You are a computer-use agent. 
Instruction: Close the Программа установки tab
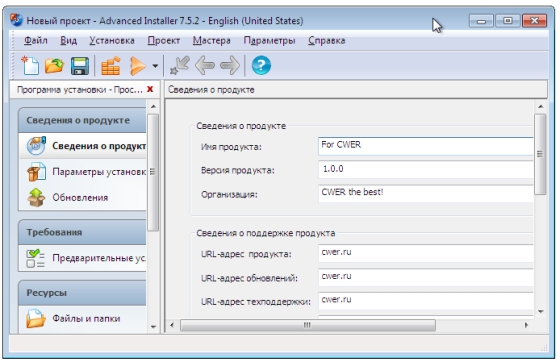coord(150,89)
